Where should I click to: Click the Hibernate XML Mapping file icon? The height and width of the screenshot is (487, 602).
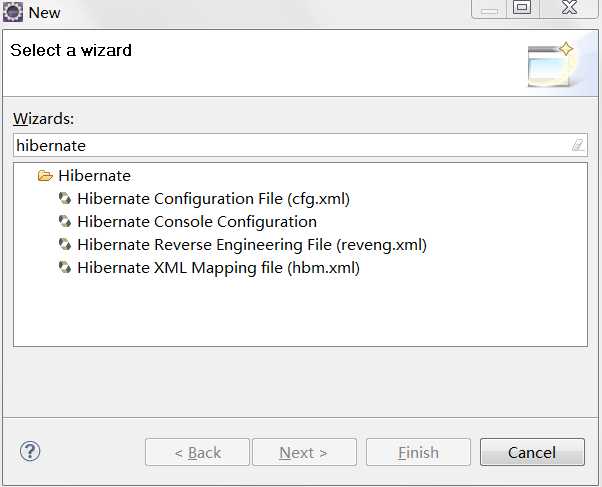[65, 268]
